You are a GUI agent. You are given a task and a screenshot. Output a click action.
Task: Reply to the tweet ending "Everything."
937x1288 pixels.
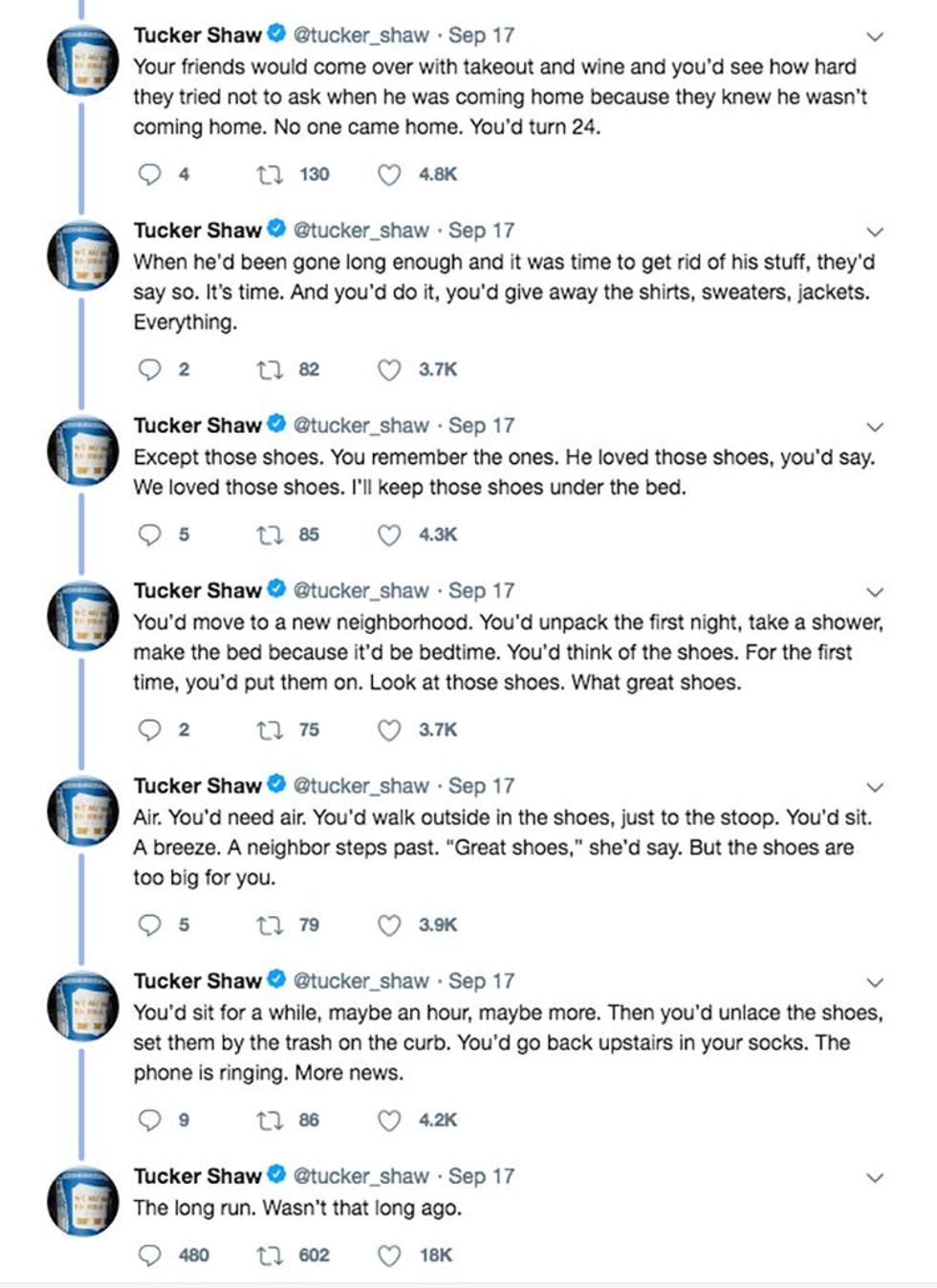coord(150,369)
